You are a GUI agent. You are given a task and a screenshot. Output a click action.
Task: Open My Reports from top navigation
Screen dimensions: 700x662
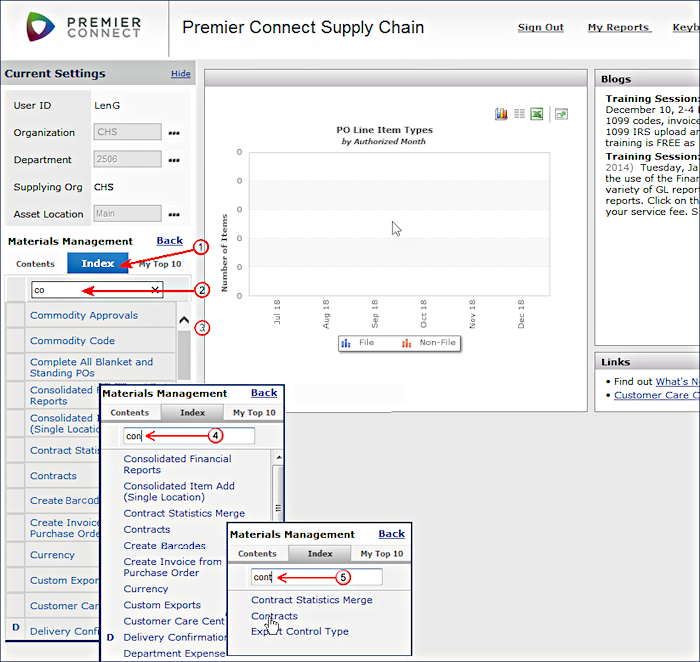(617, 28)
